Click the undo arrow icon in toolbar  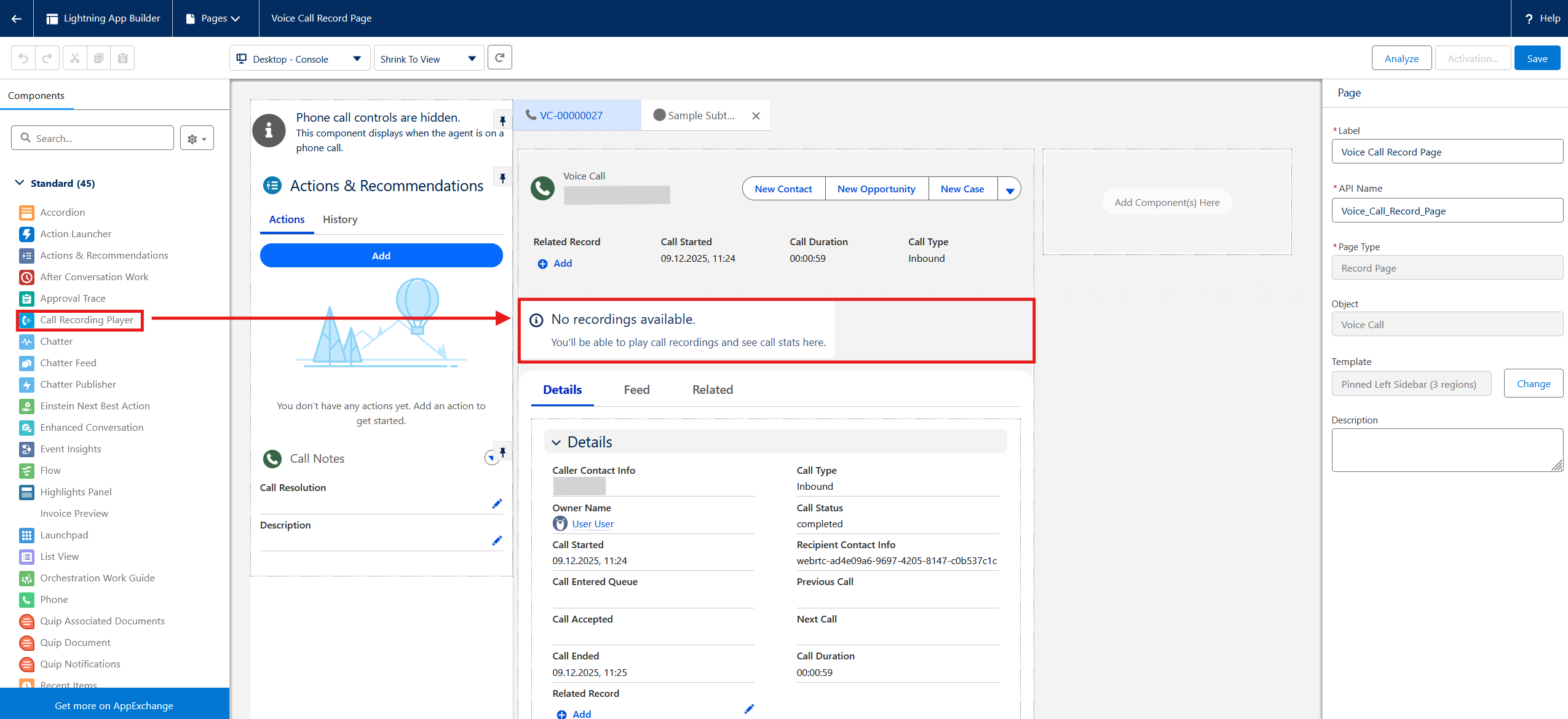(23, 58)
